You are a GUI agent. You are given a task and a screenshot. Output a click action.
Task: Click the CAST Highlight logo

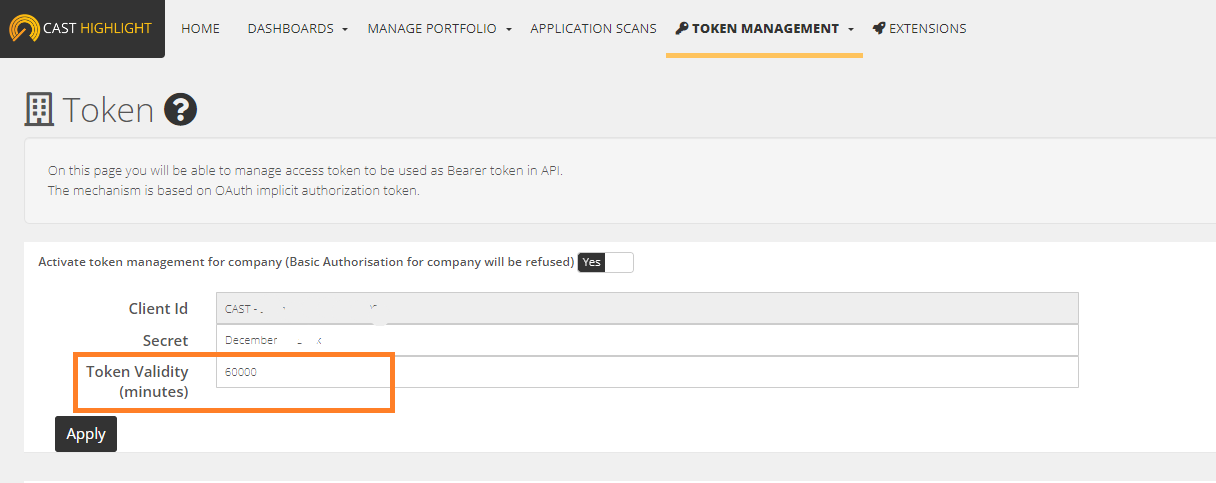[81, 28]
